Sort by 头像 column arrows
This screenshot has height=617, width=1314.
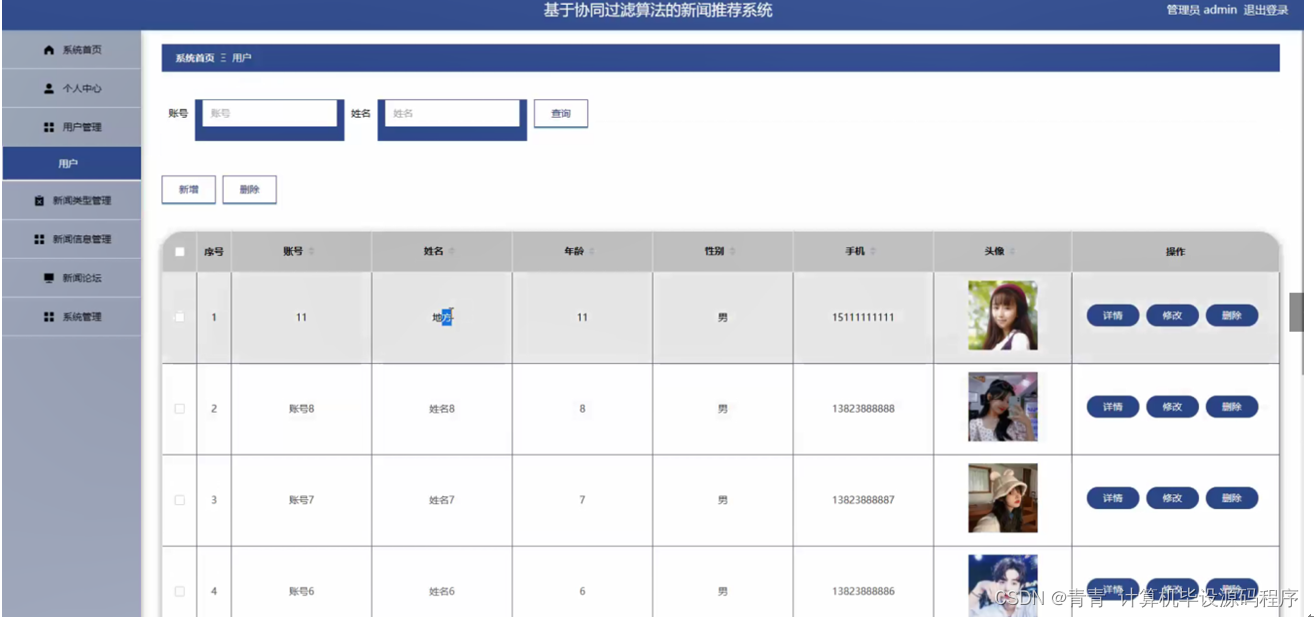(x=1013, y=252)
